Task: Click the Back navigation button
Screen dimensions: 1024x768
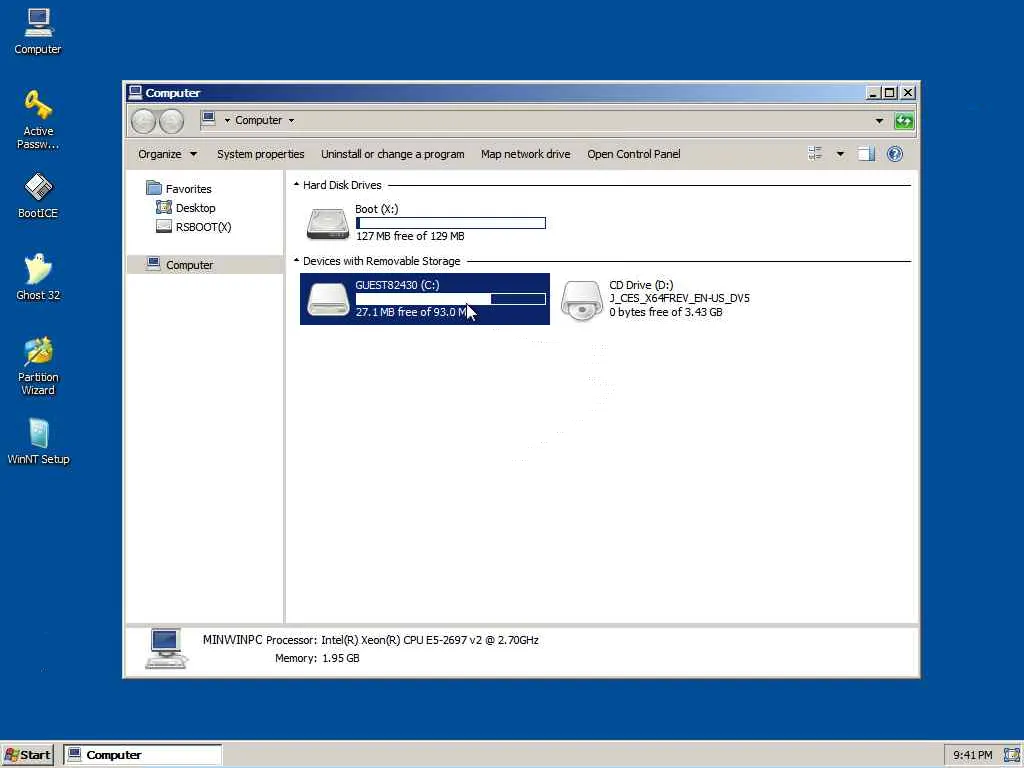Action: coord(143,121)
